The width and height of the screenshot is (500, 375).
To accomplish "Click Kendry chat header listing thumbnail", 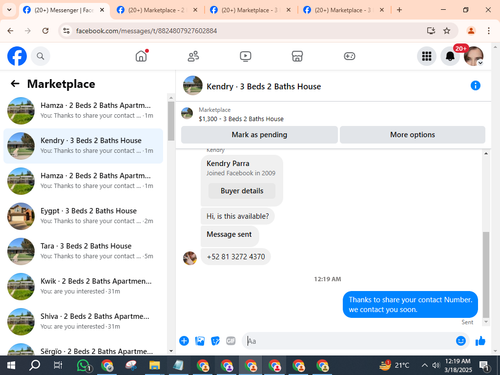I will [x=193, y=85].
